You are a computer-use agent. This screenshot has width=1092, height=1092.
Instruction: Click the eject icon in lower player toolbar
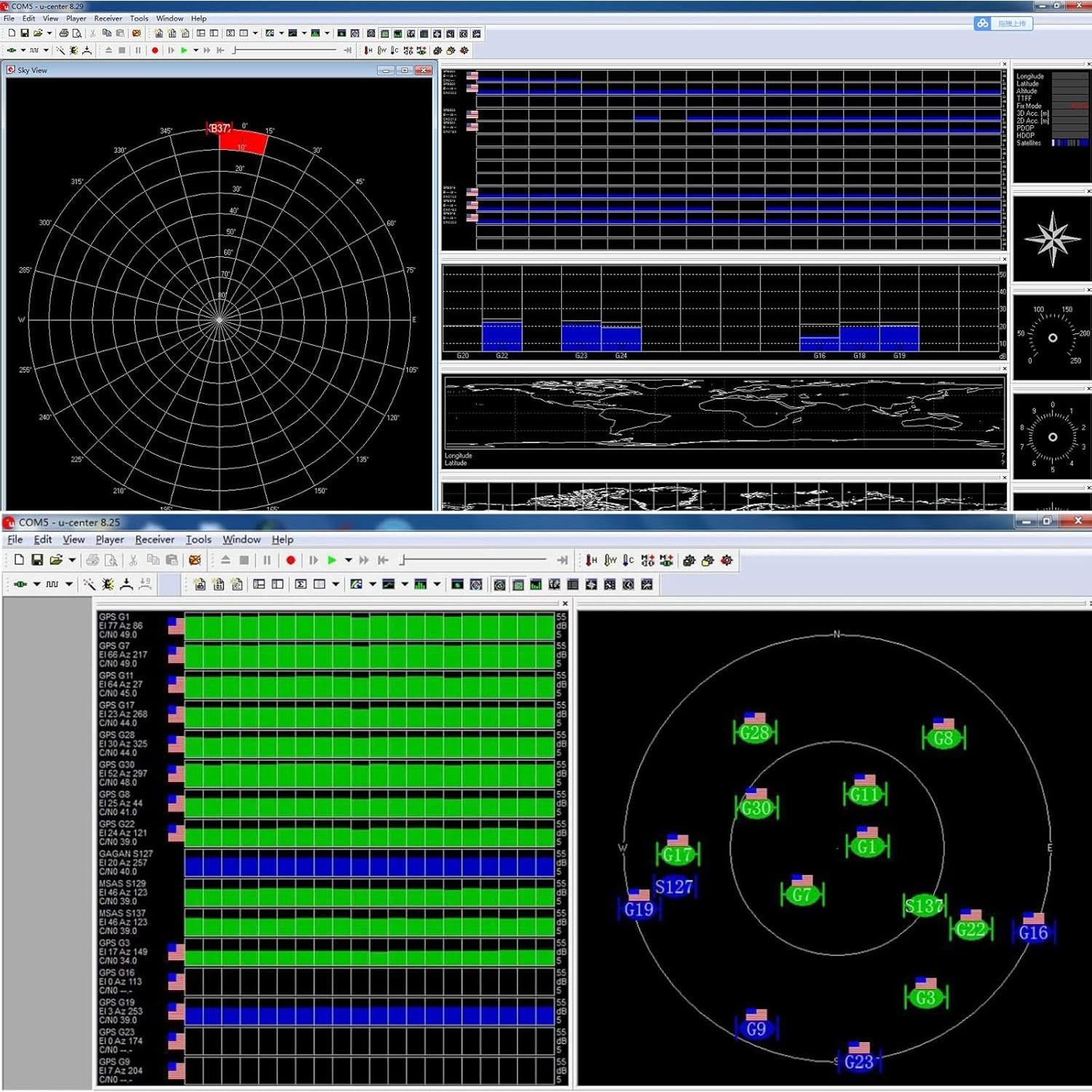click(226, 561)
